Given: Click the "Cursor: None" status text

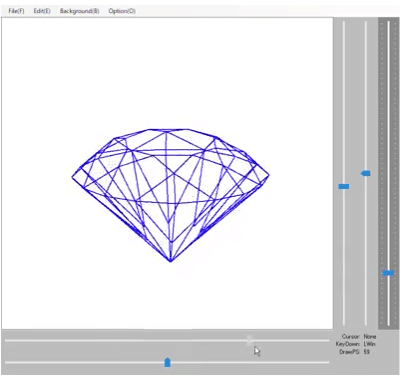Looking at the screenshot, I should 359,336.
